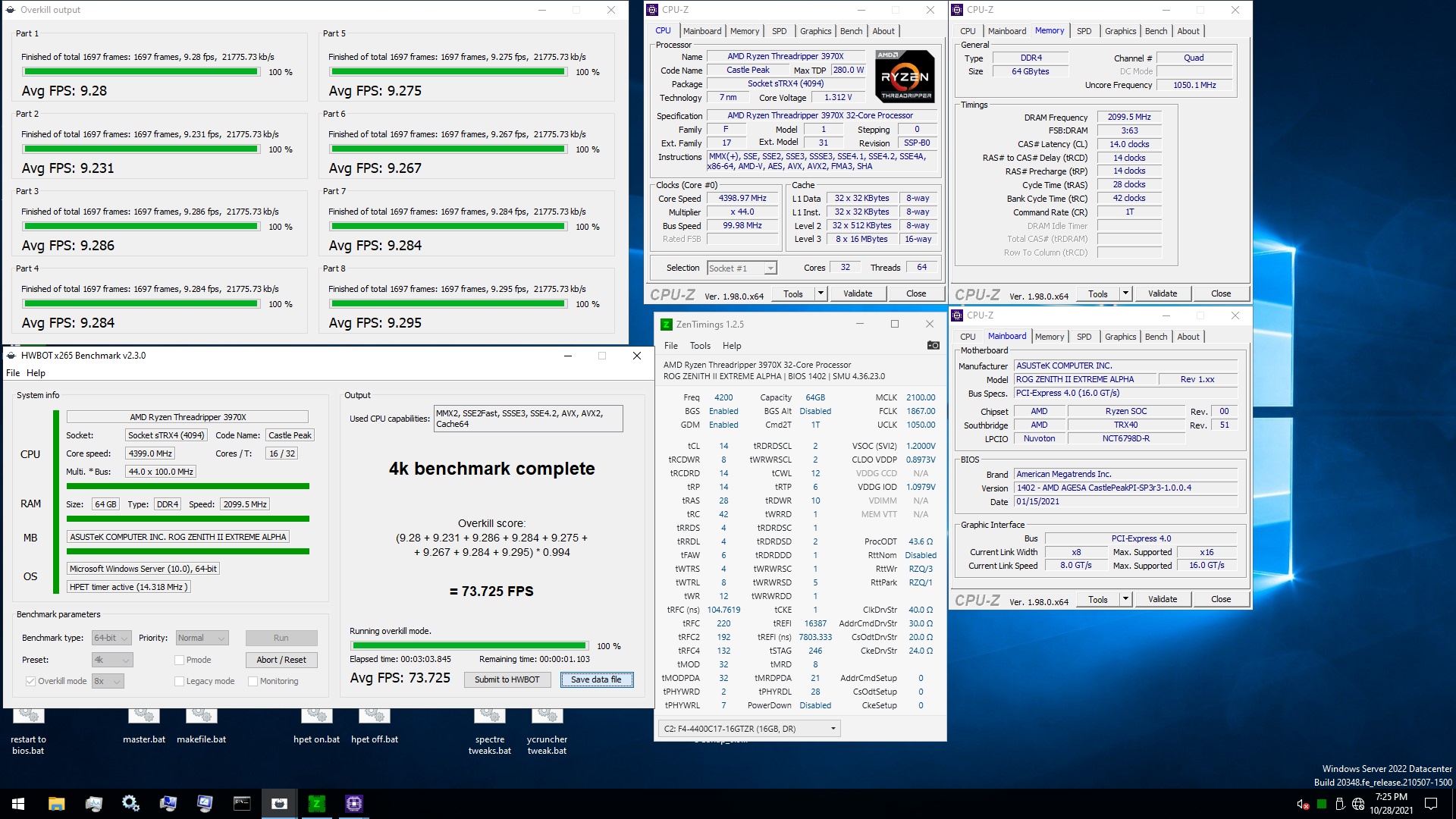This screenshot has height=819, width=1456.
Task: Select the 'spectre tweaks.bat' desktop icon
Action: coord(490,730)
